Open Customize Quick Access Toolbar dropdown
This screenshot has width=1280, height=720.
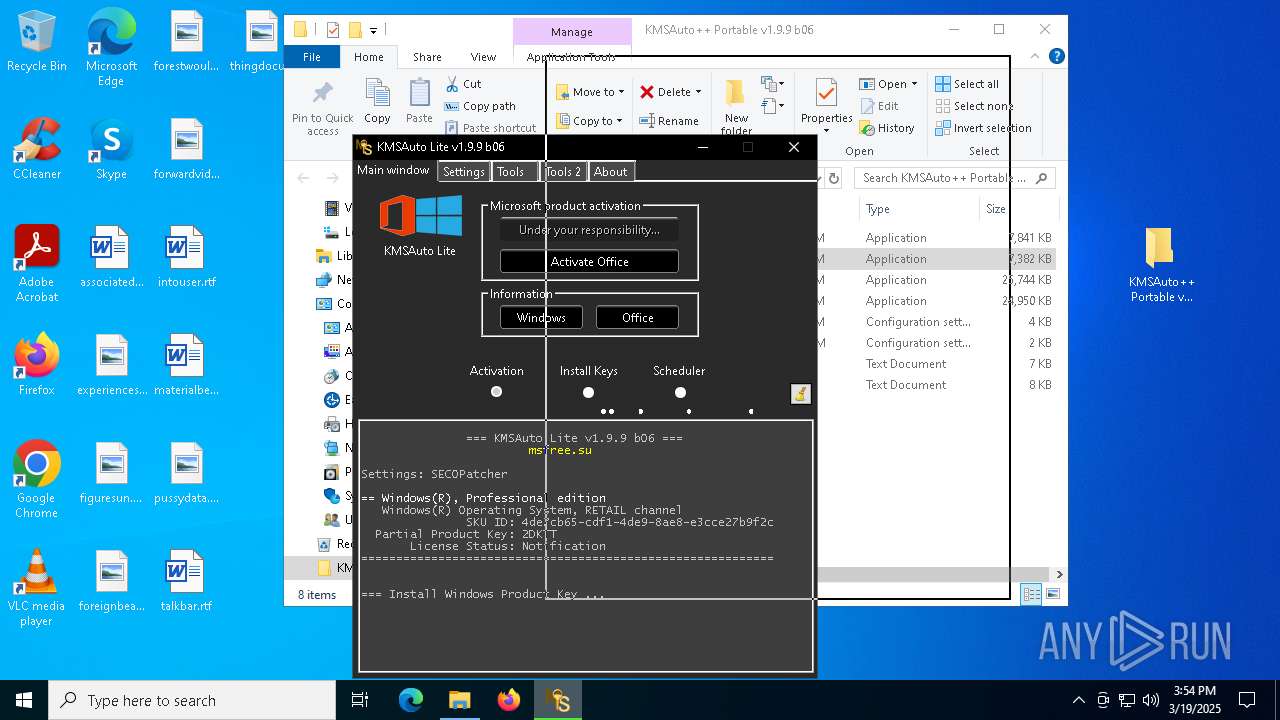(x=374, y=30)
